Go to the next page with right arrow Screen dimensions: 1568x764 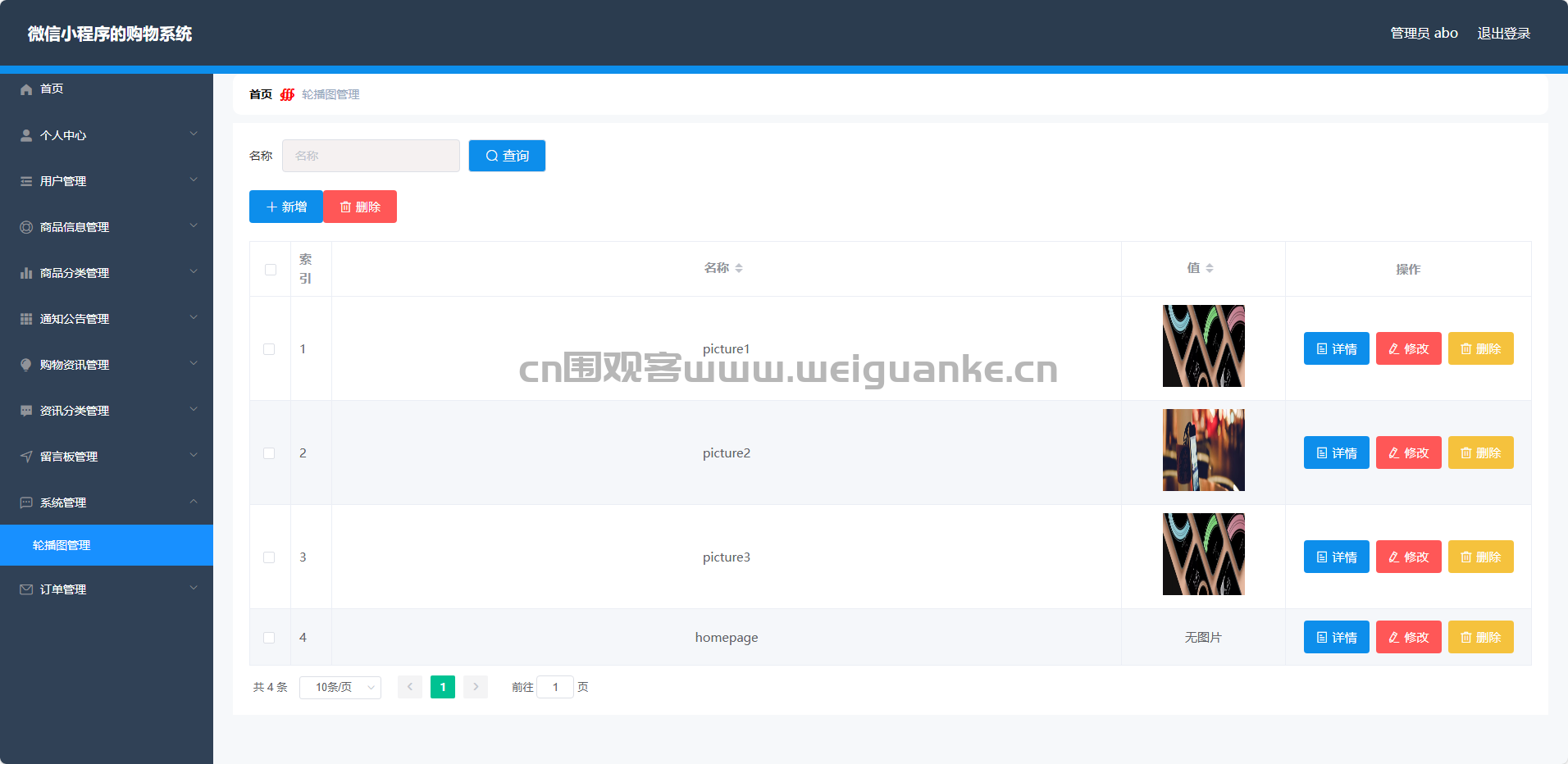click(x=476, y=687)
